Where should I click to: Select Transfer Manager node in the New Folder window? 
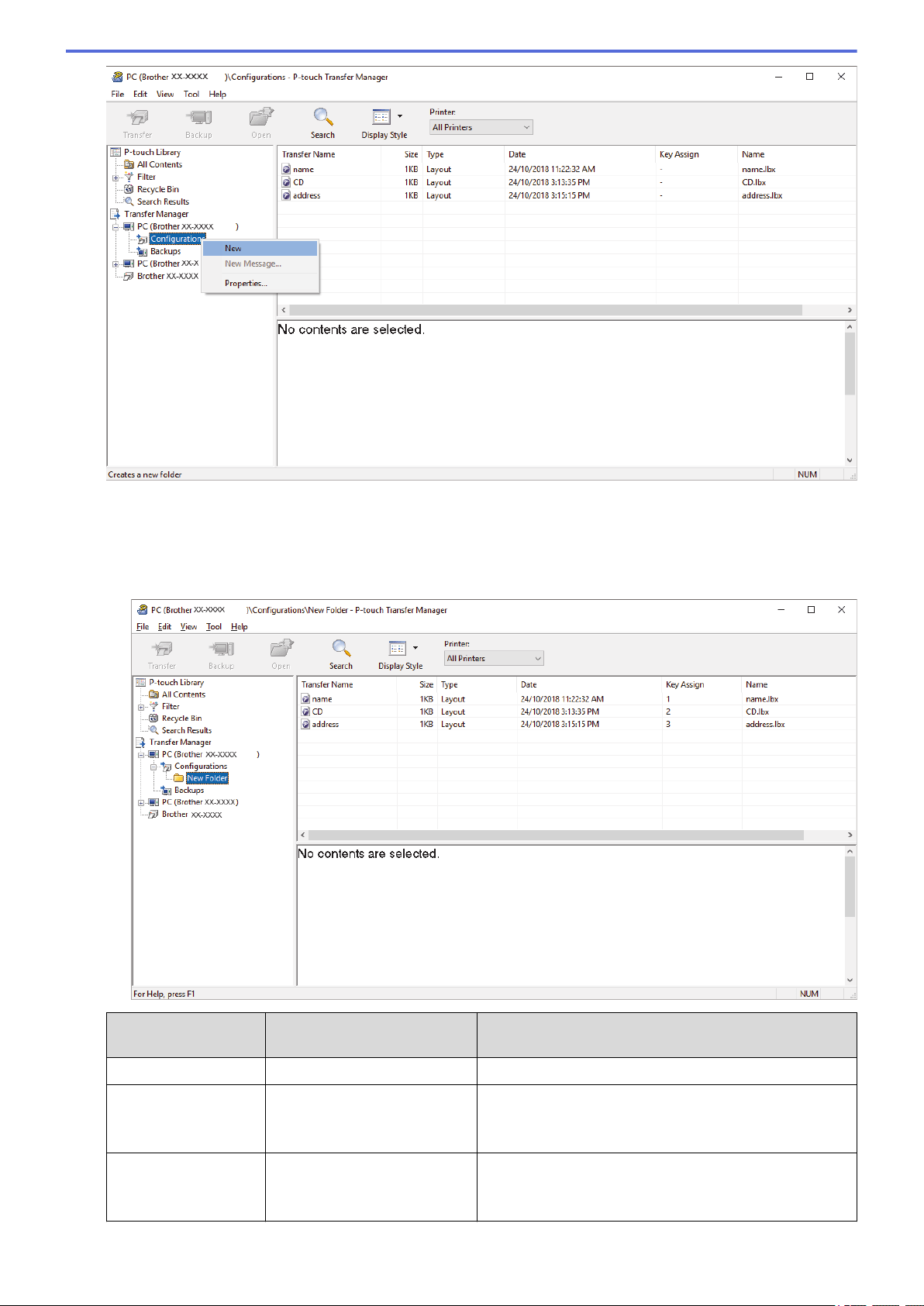180,743
